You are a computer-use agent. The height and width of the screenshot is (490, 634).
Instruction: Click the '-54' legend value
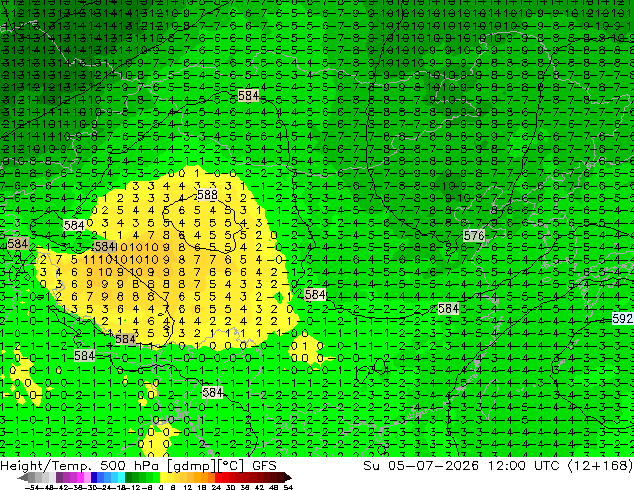(x=32, y=487)
